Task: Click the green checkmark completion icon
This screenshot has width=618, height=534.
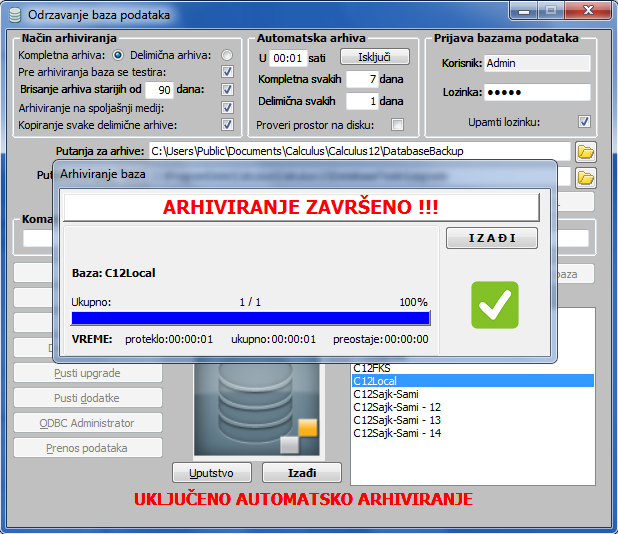Action: pos(495,305)
